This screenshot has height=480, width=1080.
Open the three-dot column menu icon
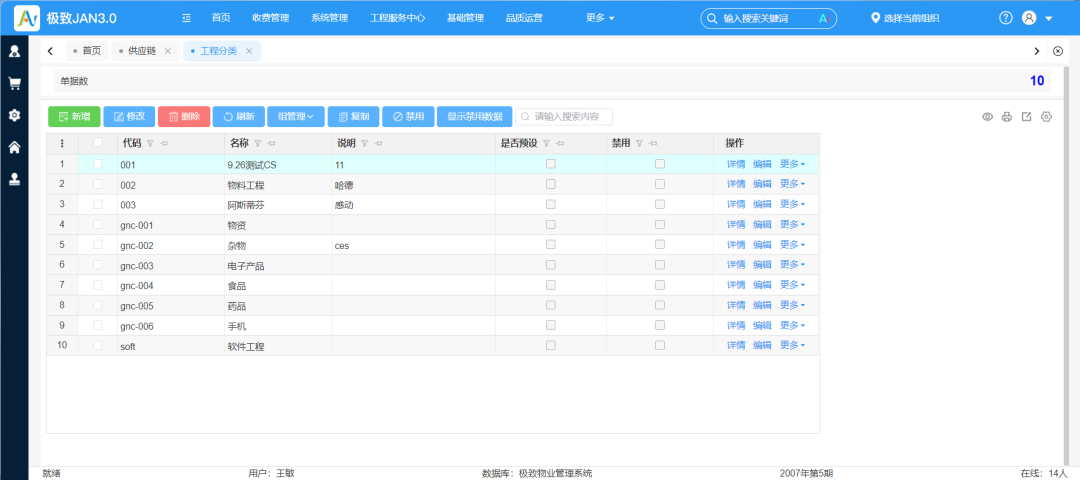62,143
